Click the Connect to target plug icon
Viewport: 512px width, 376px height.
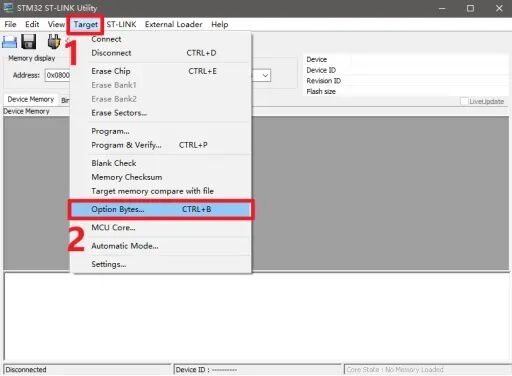tap(54, 42)
